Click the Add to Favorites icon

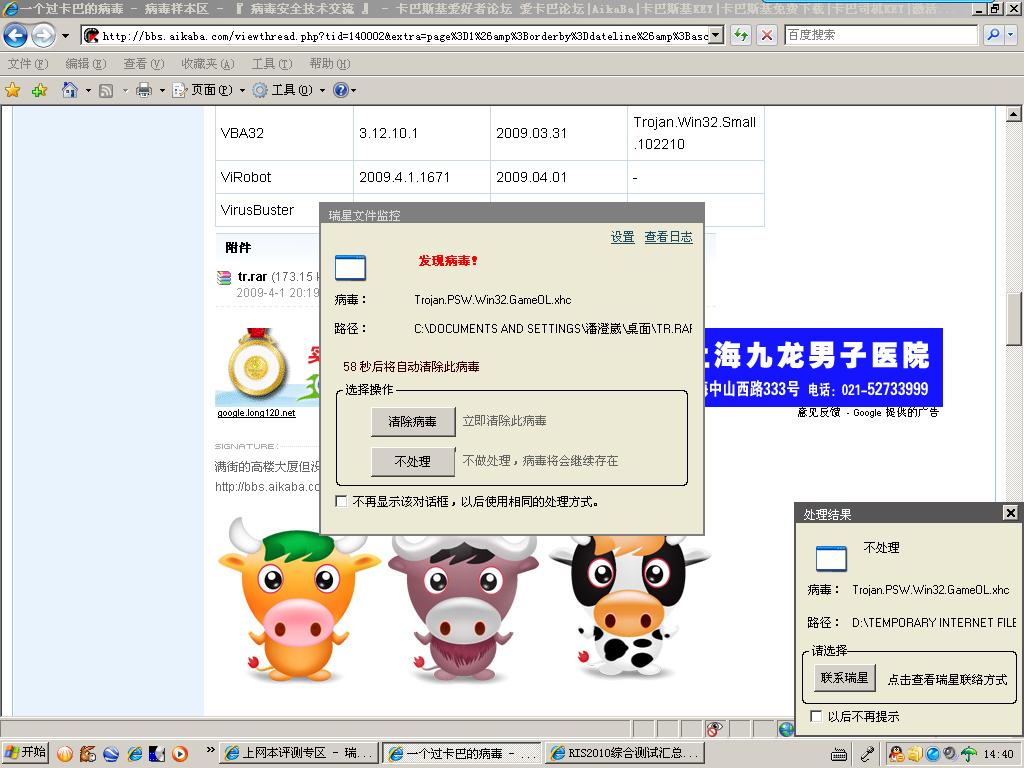(x=39, y=90)
